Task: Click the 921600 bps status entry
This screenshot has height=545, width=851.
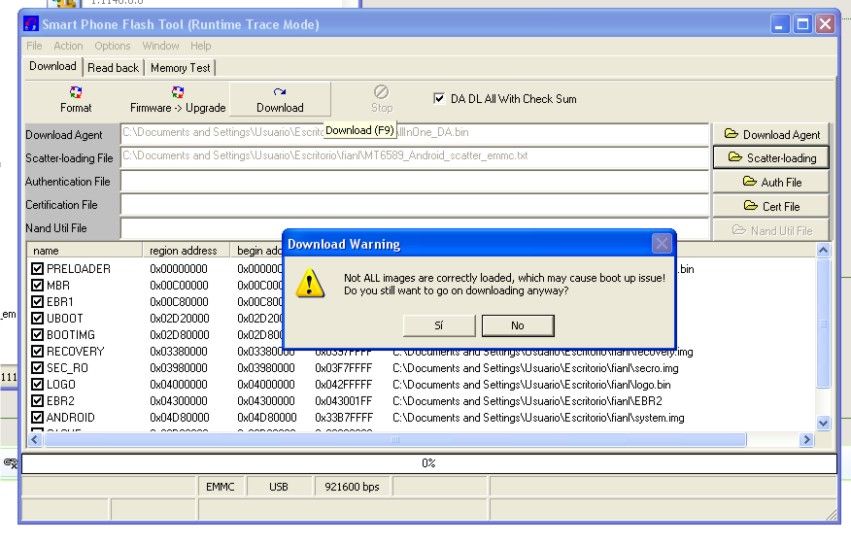Action: click(352, 487)
